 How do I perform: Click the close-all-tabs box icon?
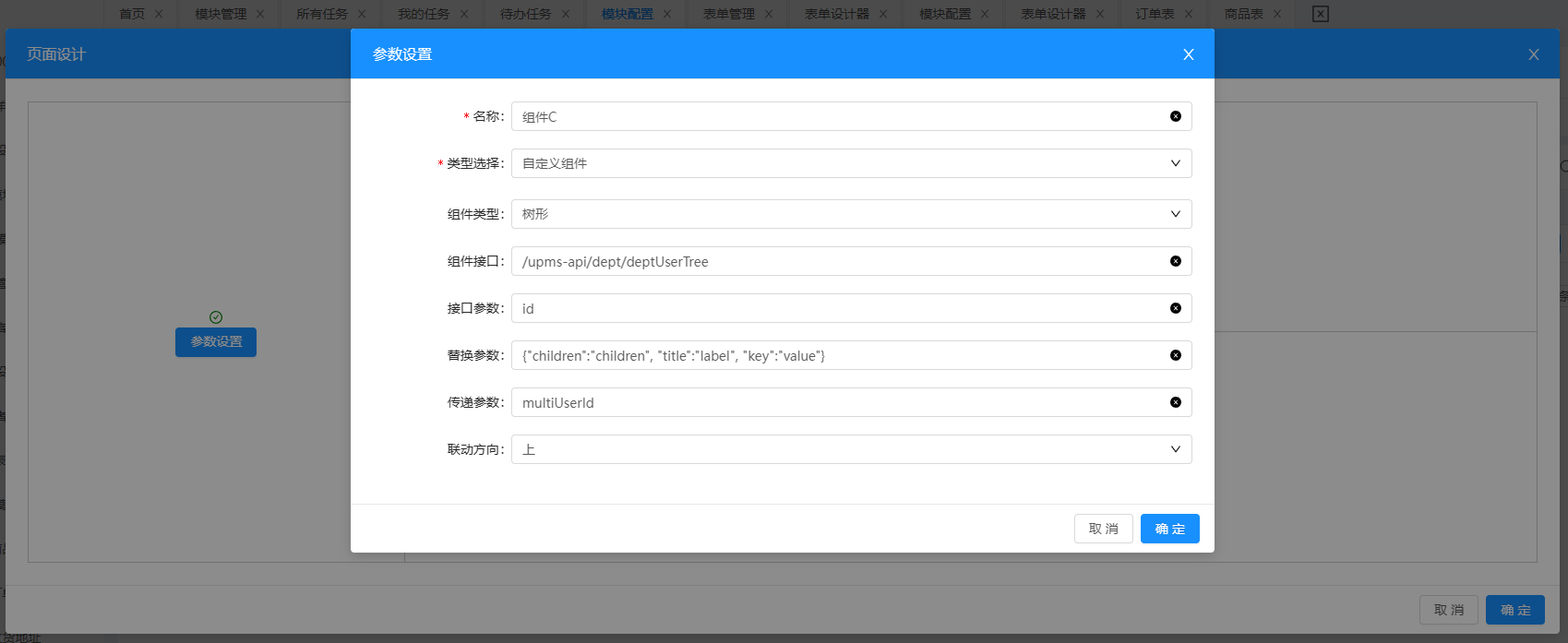tap(1320, 14)
